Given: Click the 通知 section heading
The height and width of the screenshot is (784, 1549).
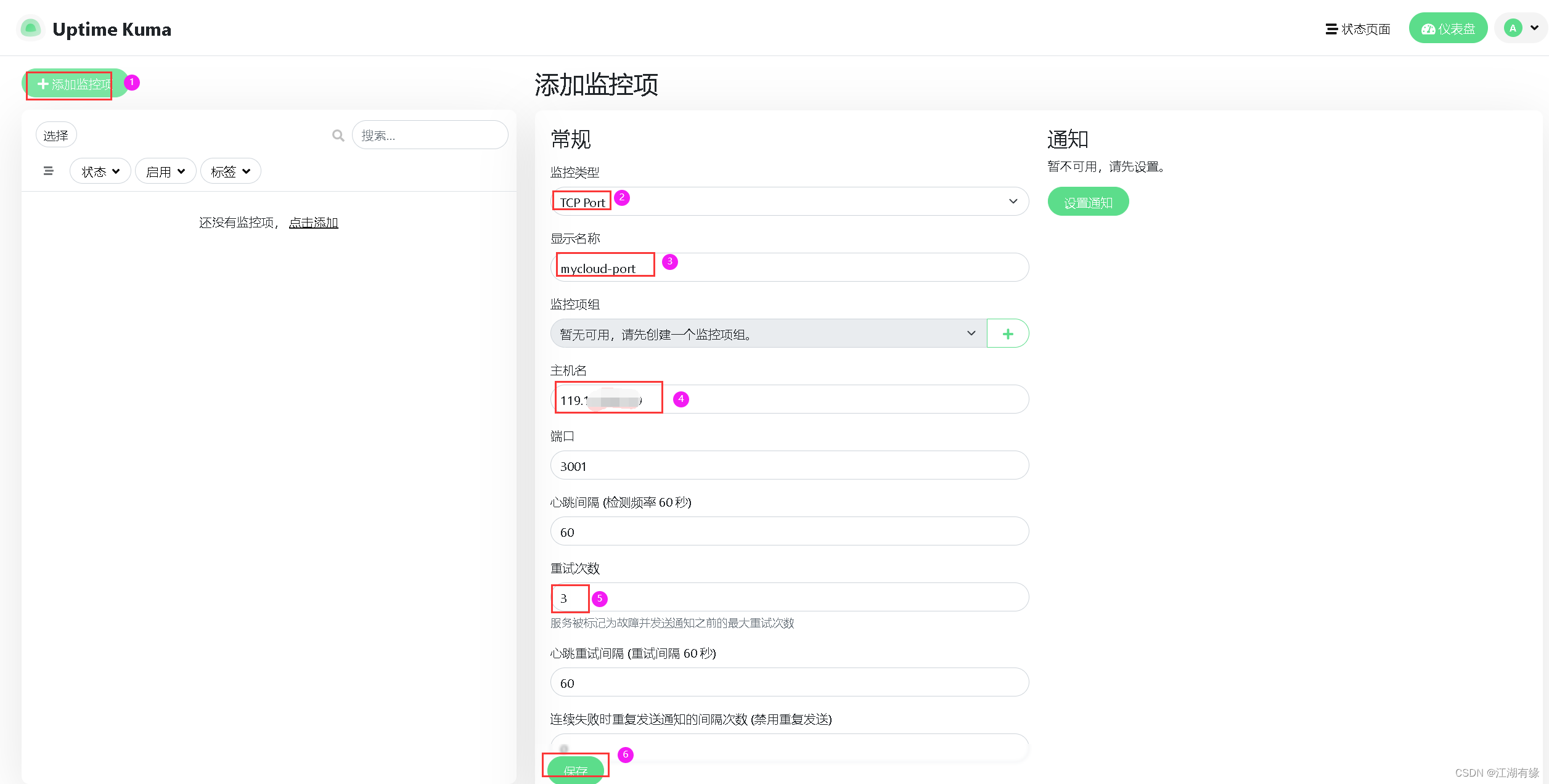Looking at the screenshot, I should (x=1068, y=139).
